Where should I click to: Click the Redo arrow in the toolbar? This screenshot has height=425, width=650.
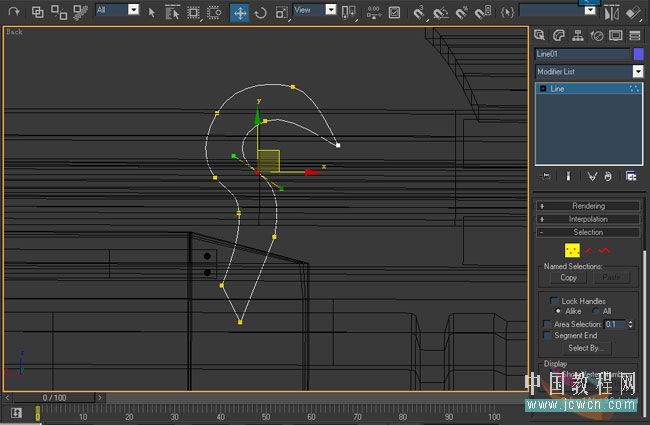pos(14,12)
